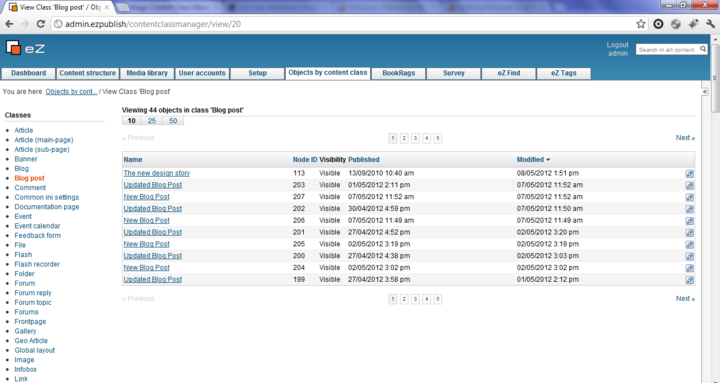
Task: Click edit icon for node 205 row
Action: 689,245
